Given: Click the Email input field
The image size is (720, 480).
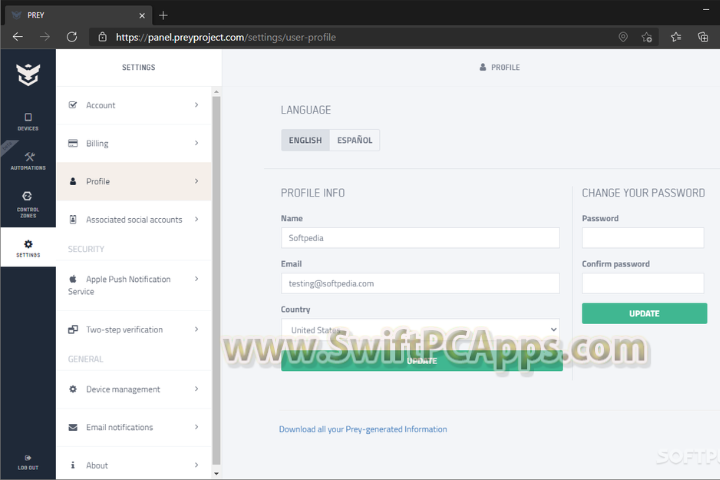Looking at the screenshot, I should pos(420,283).
